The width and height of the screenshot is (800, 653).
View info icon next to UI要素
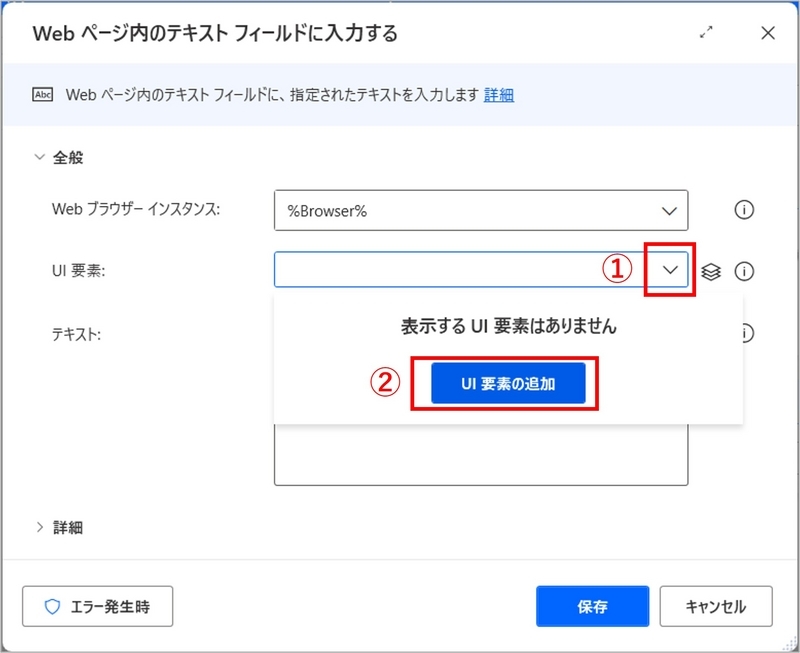click(743, 270)
